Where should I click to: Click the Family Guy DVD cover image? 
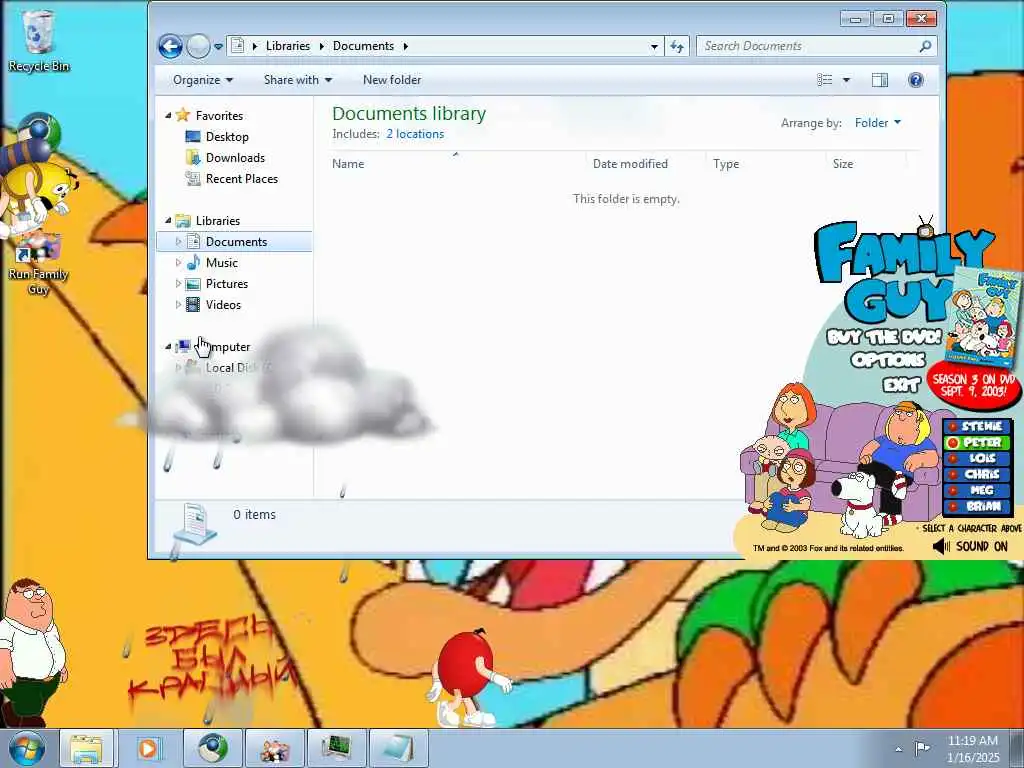click(x=982, y=318)
